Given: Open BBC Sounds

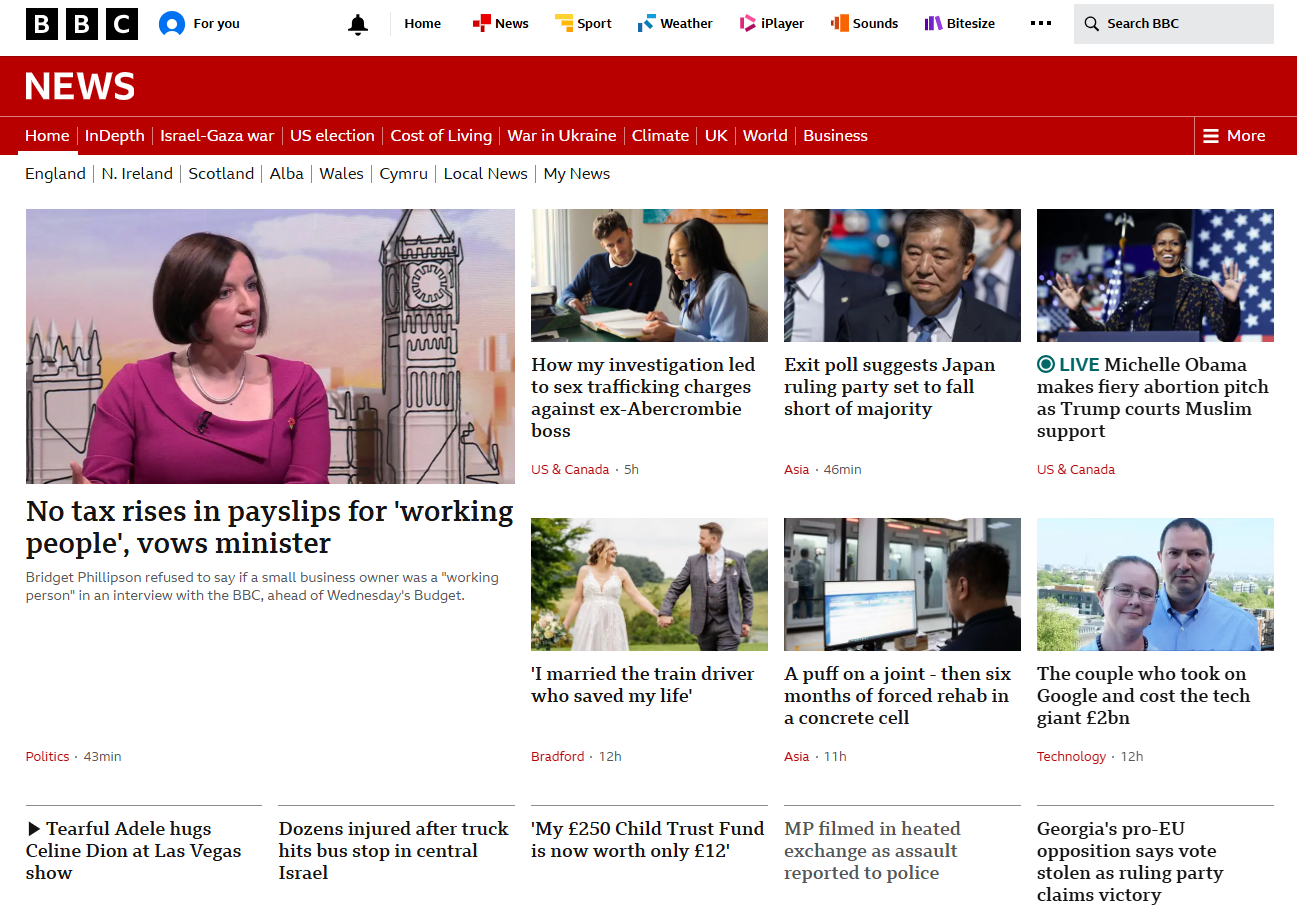Looking at the screenshot, I should 864,24.
